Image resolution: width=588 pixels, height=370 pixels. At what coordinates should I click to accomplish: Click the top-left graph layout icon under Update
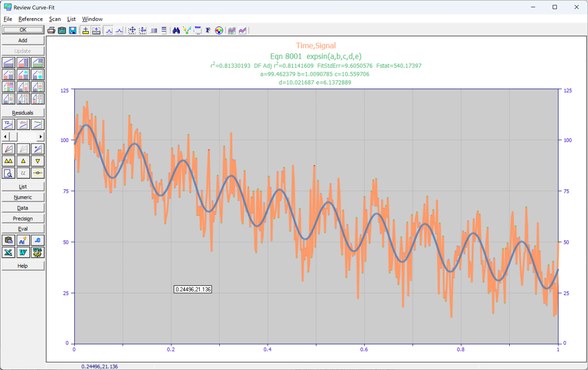pyautogui.click(x=8, y=62)
